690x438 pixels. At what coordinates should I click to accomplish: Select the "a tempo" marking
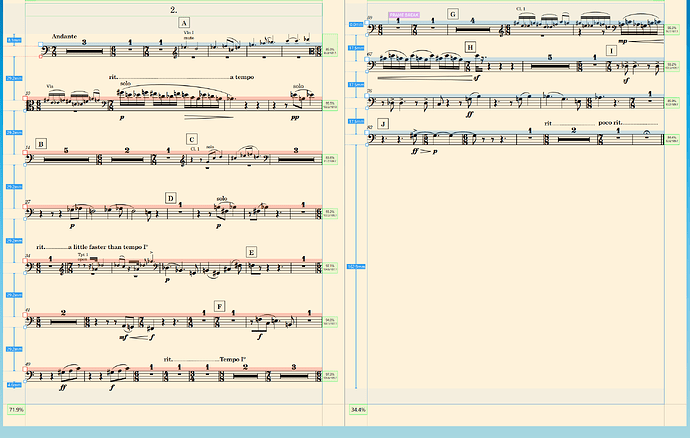coord(242,77)
